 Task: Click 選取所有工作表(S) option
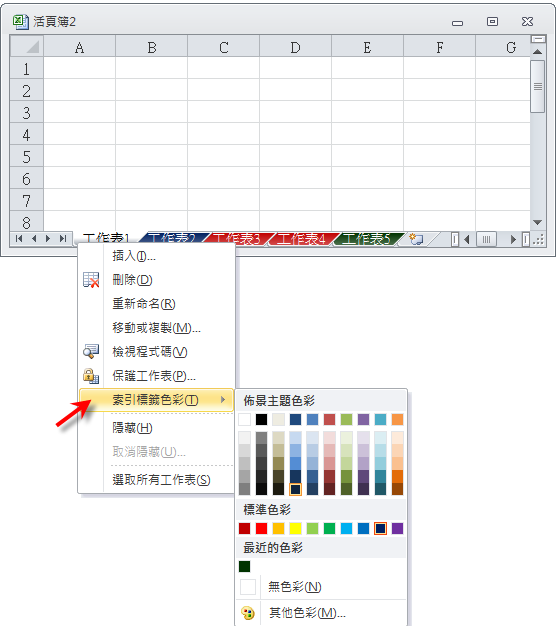coord(161,479)
